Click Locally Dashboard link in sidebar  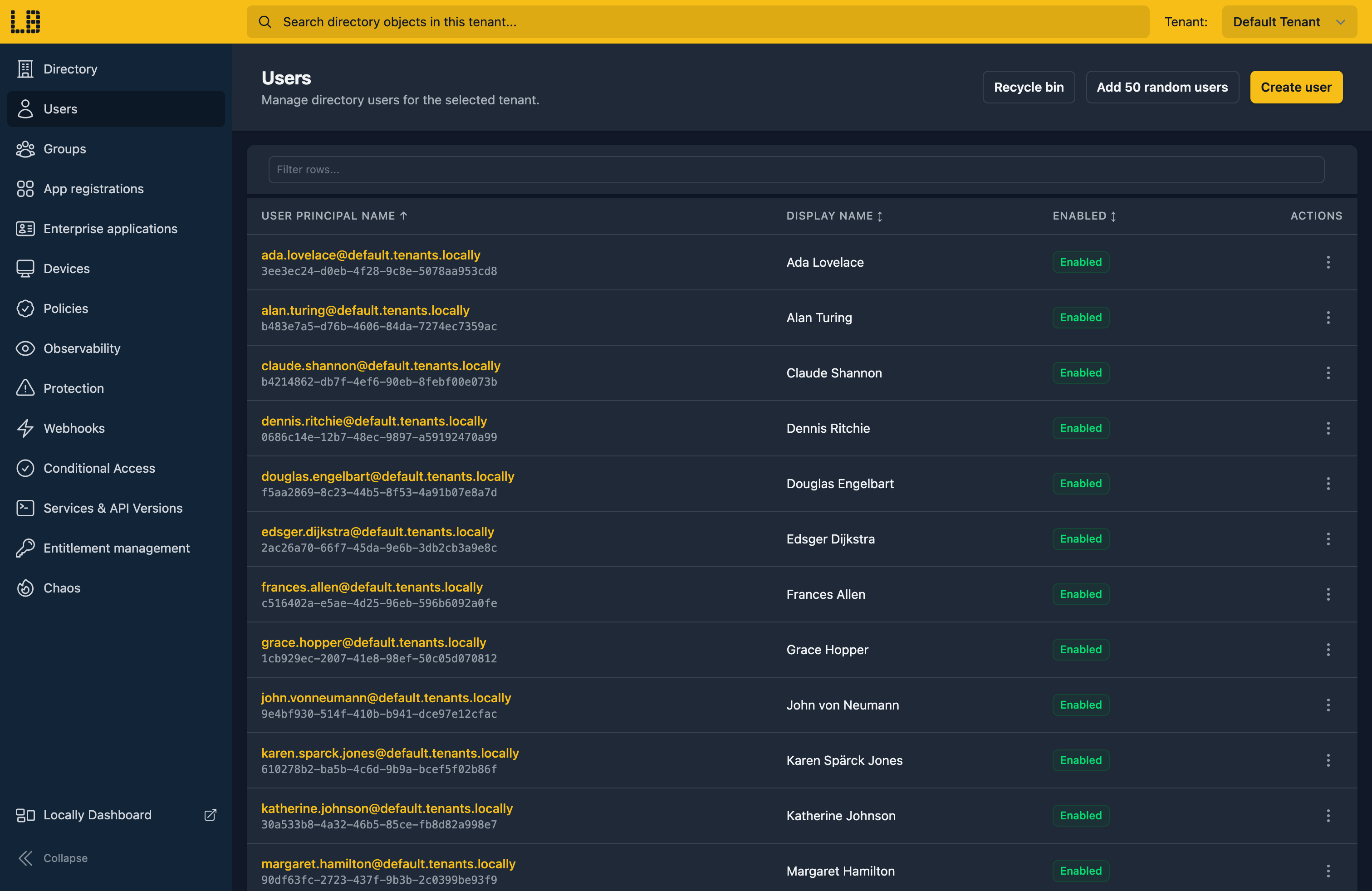(x=116, y=814)
